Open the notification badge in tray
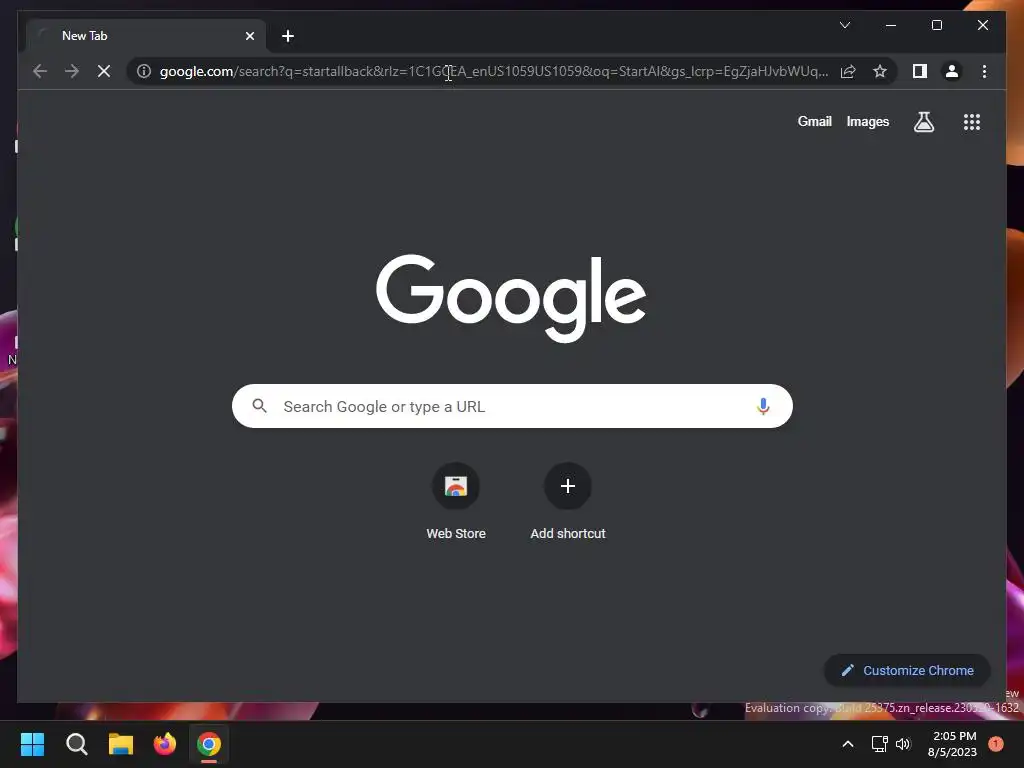1024x768 pixels. 996,743
